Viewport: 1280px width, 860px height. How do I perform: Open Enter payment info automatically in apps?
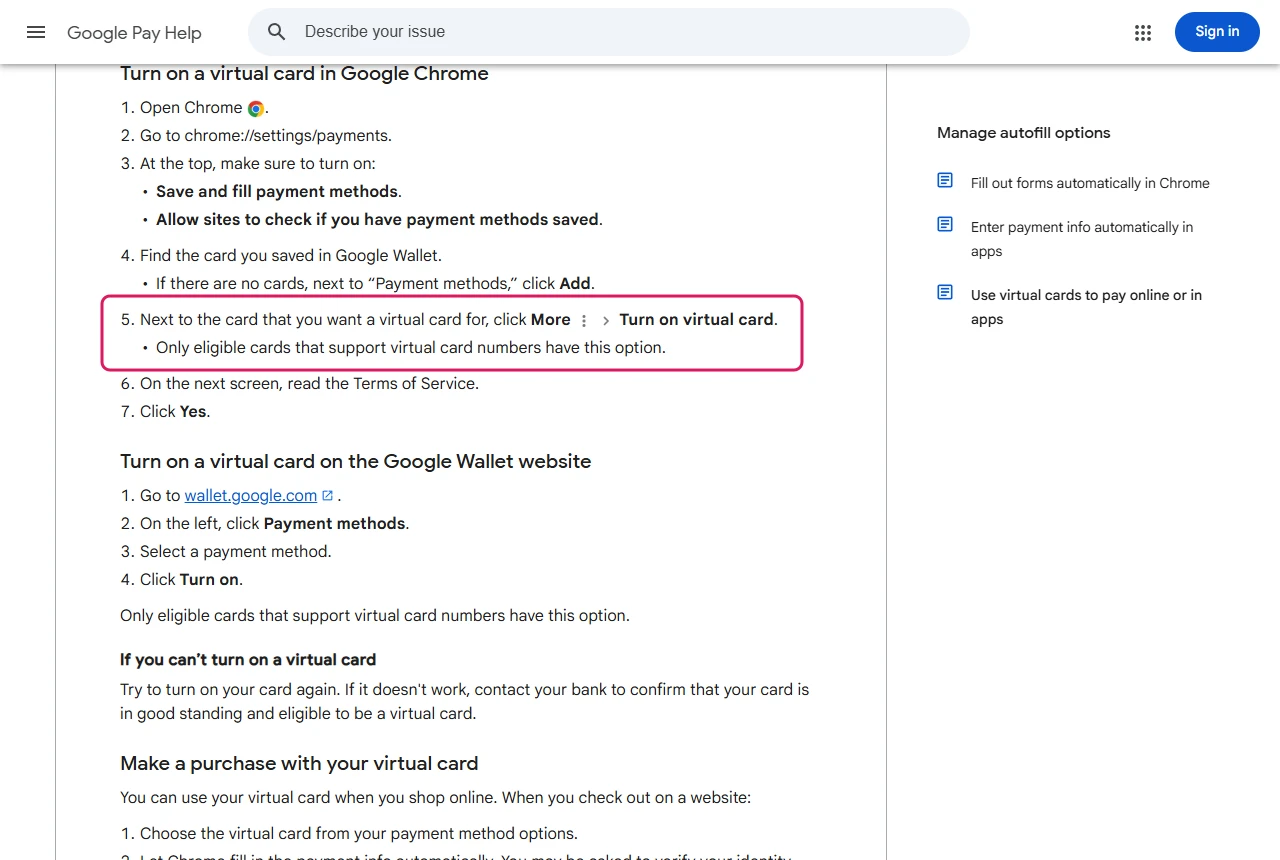[1082, 239]
